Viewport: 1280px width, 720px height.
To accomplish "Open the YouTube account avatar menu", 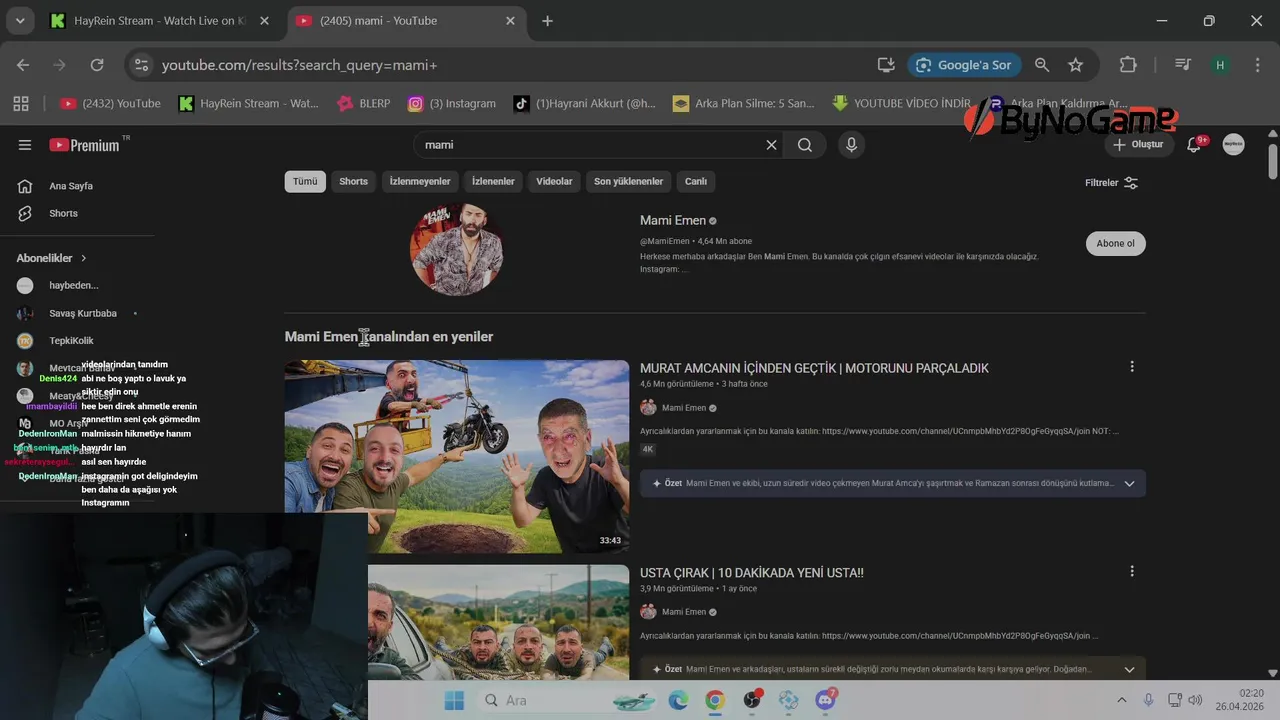I will coord(1233,145).
